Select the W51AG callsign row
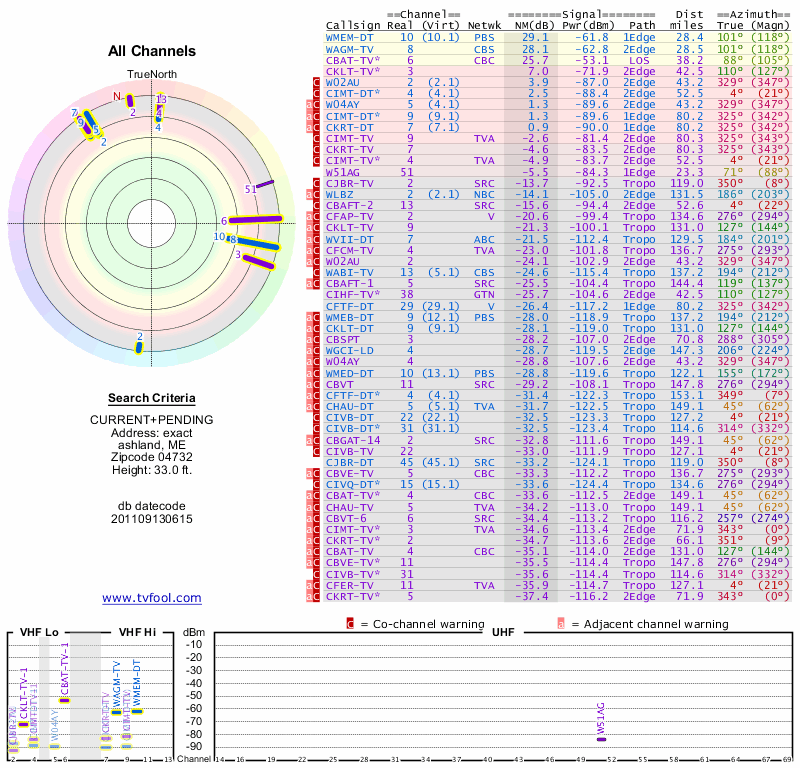Image resolution: width=800 pixels, height=768 pixels. pyautogui.click(x=343, y=172)
